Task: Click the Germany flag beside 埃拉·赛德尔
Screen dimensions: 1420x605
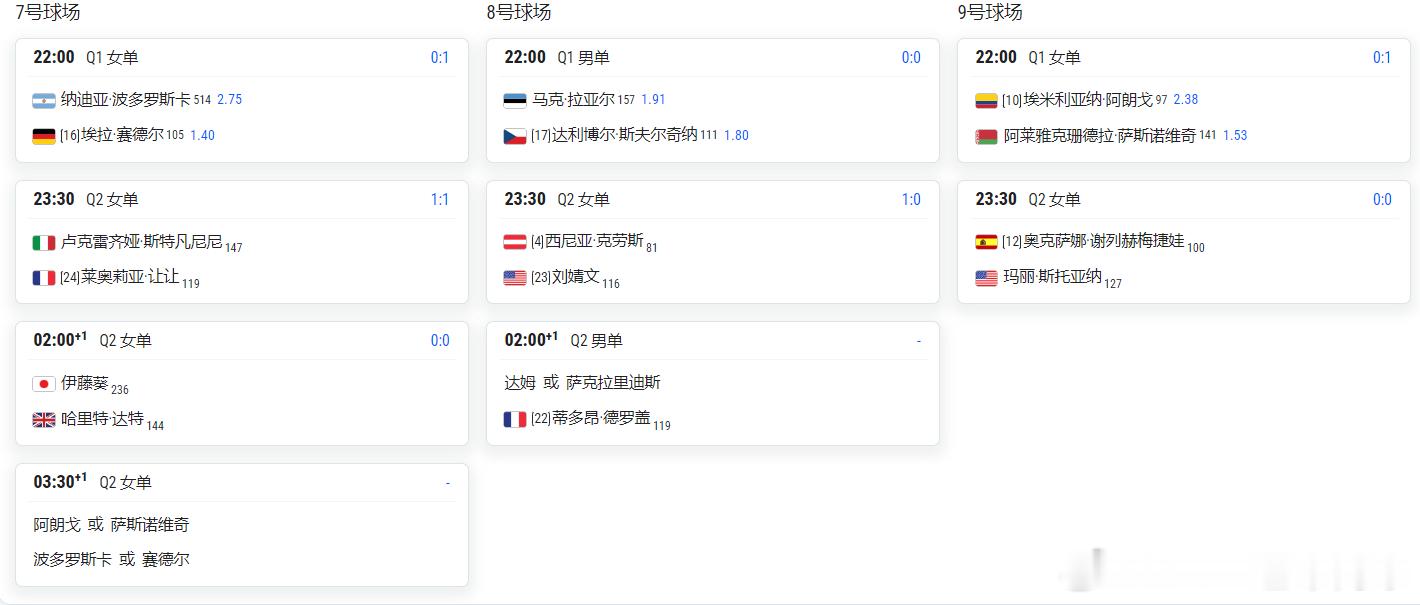Action: [44, 136]
